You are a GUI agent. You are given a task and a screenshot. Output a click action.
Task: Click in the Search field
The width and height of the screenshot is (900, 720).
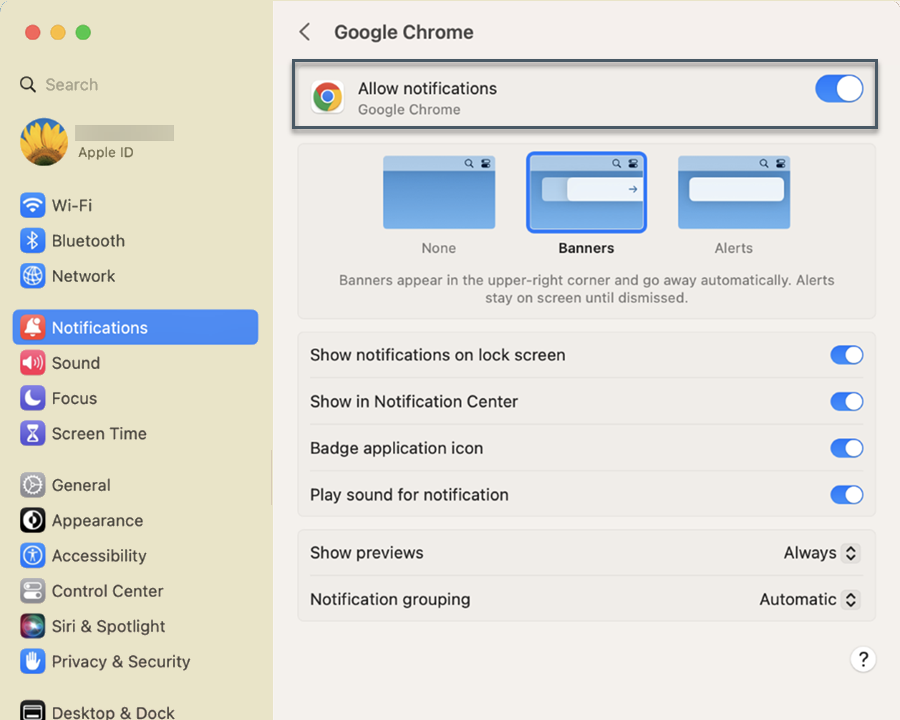tap(135, 84)
